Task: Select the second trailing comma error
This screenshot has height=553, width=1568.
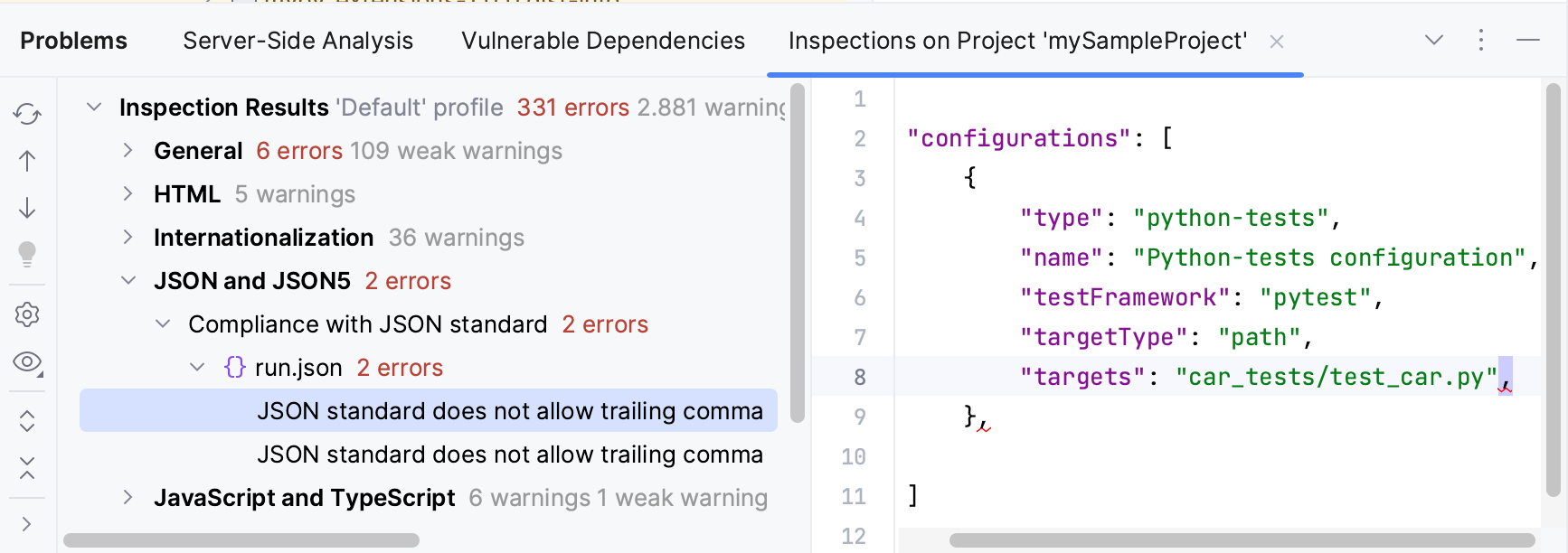Action: point(509,455)
